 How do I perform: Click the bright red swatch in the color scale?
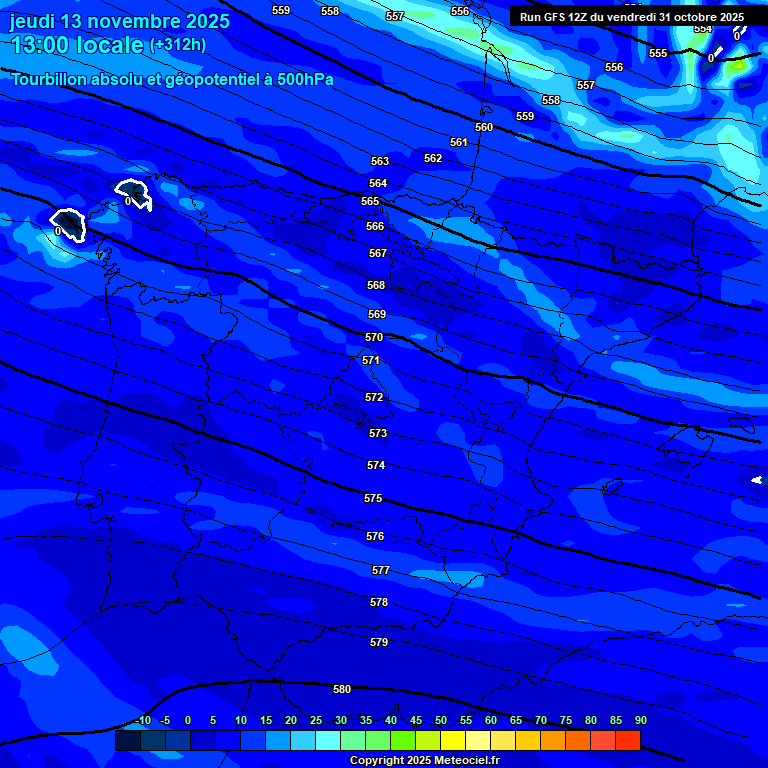[x=628, y=741]
